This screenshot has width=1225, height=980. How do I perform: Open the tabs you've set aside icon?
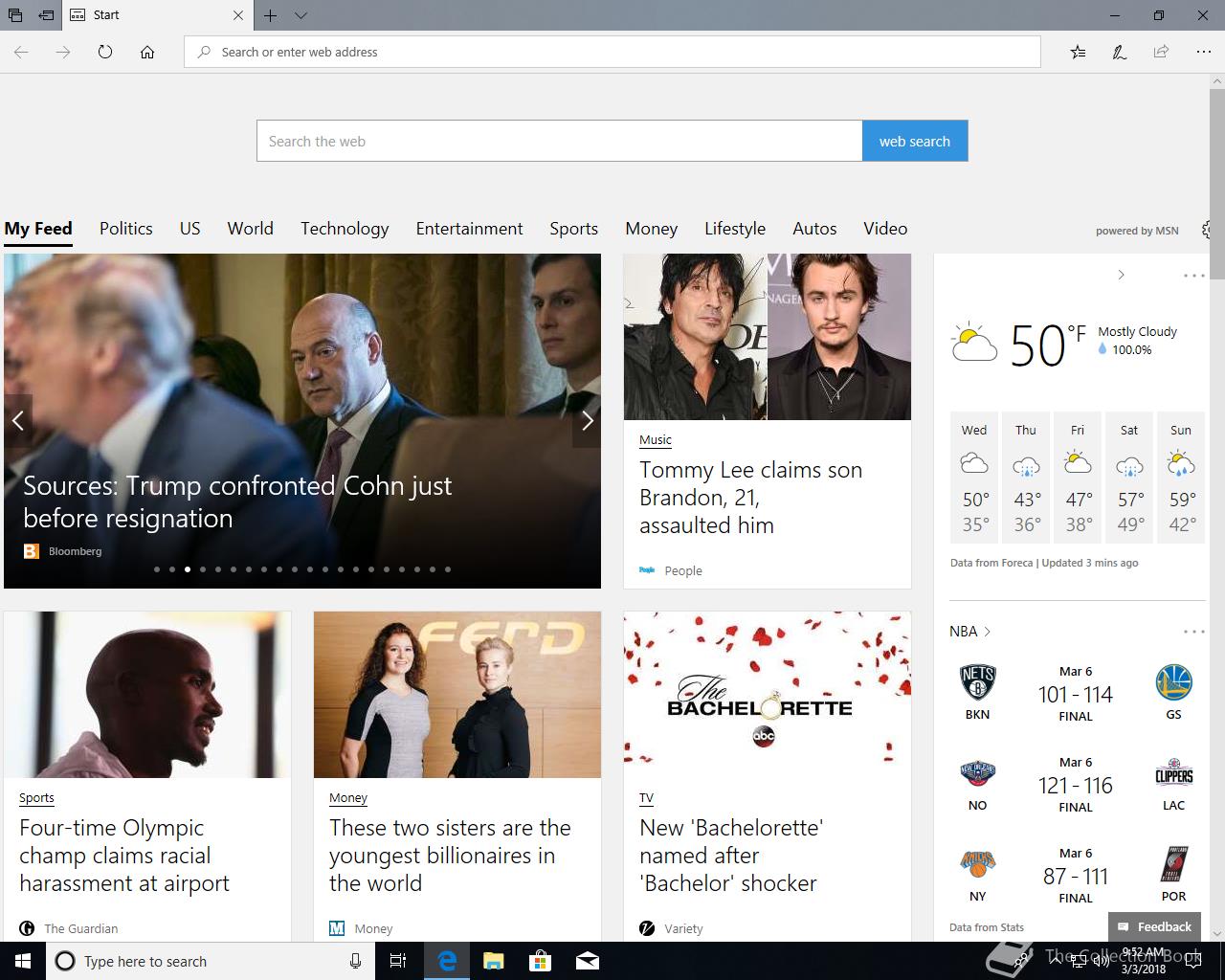pyautogui.click(x=15, y=15)
